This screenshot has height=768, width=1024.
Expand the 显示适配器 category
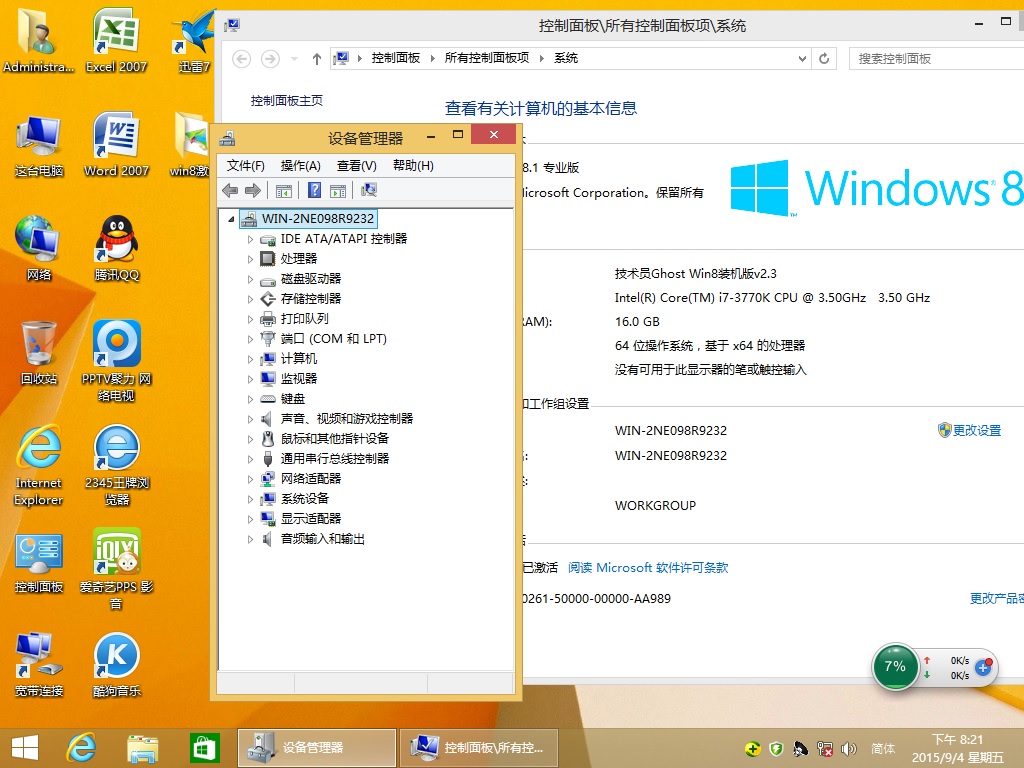pos(250,518)
